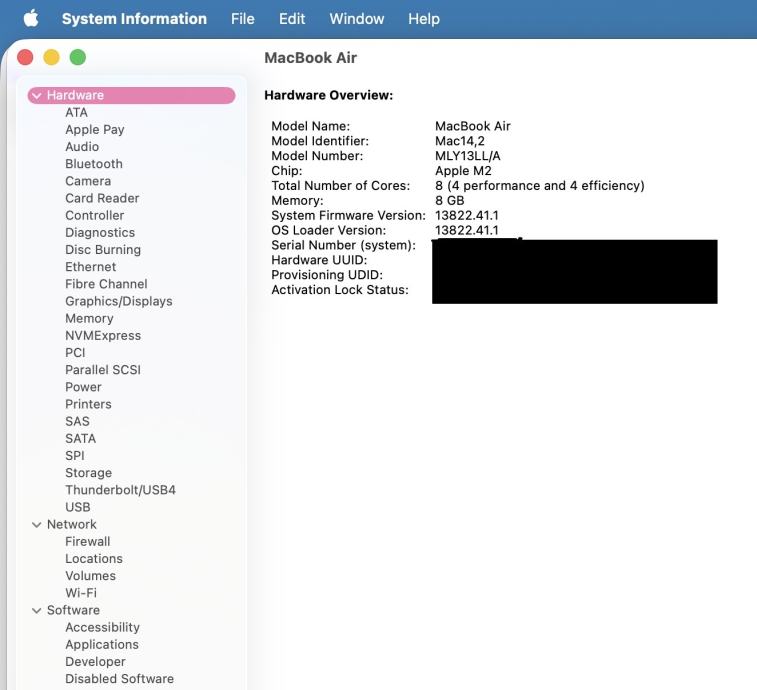
Task: Open Ethernet hardware info
Action: point(90,267)
